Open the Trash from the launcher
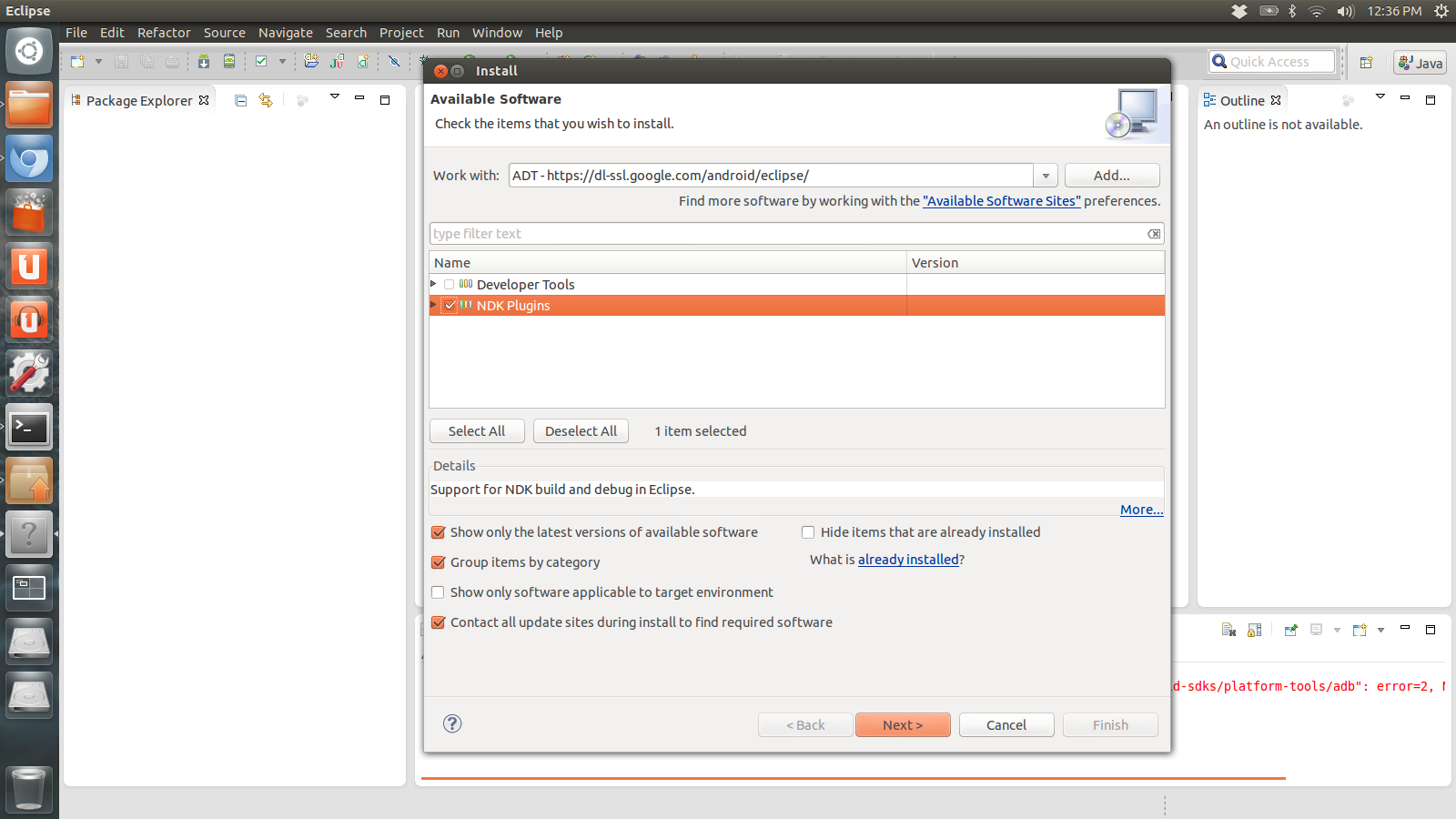 pos(29,788)
